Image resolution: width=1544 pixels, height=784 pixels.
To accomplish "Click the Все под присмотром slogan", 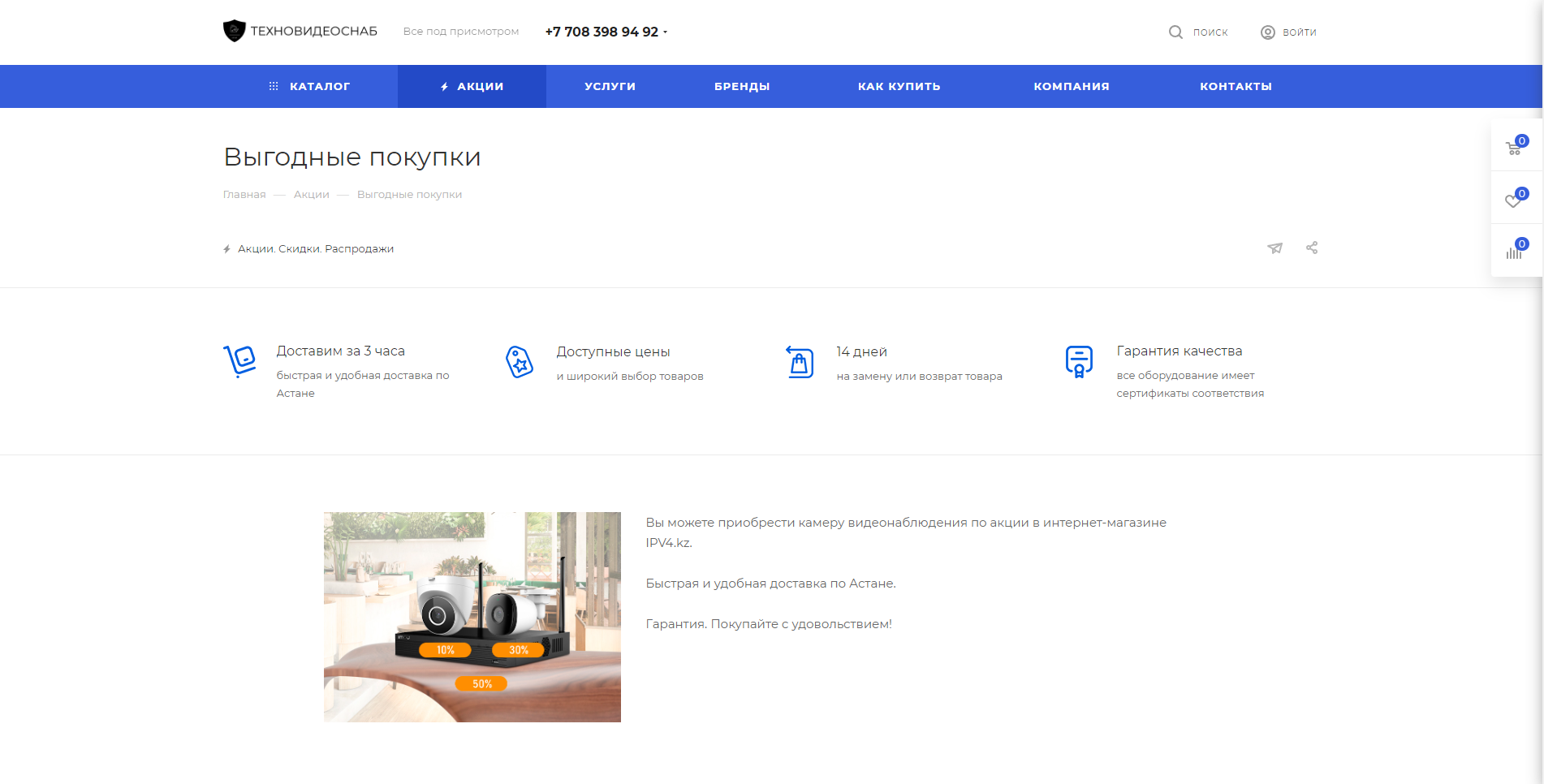I will point(461,32).
